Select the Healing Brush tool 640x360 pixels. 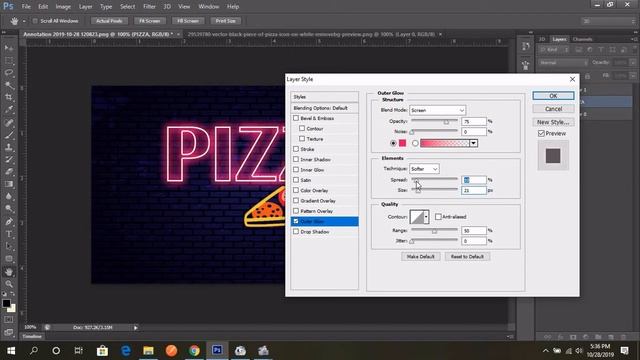click(x=9, y=122)
